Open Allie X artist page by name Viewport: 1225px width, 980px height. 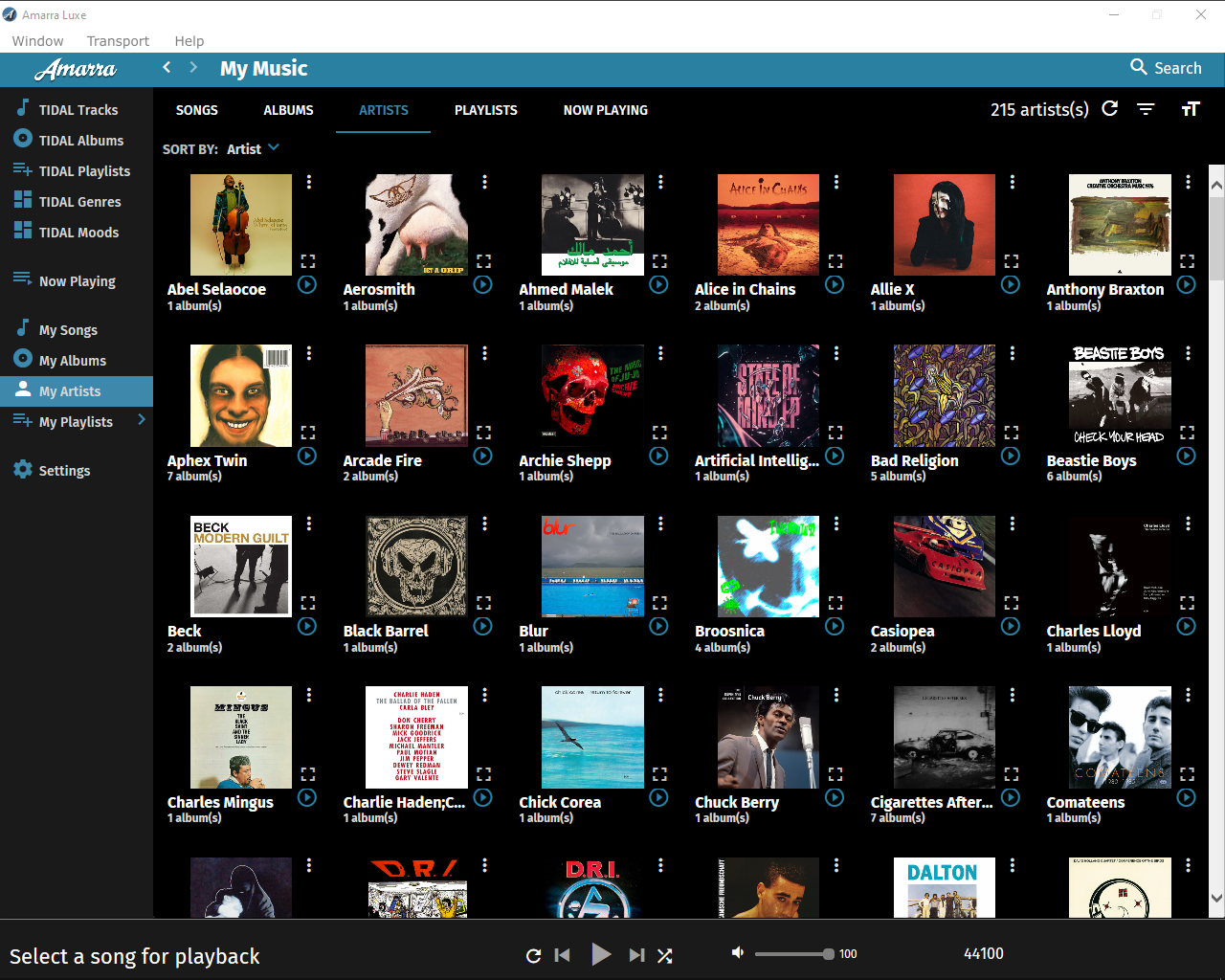(x=893, y=289)
